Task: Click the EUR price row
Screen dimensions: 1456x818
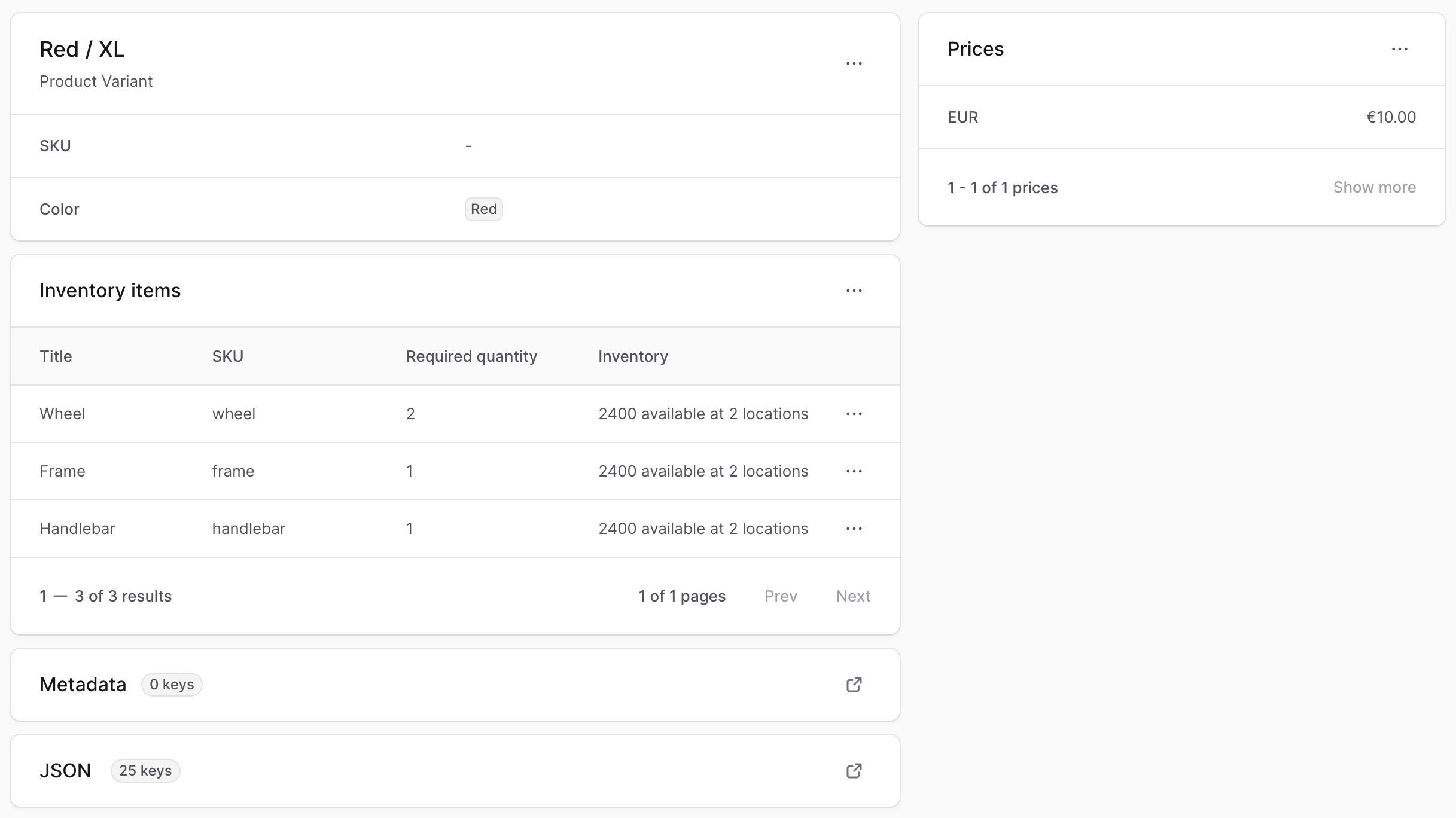Action: 1181,117
